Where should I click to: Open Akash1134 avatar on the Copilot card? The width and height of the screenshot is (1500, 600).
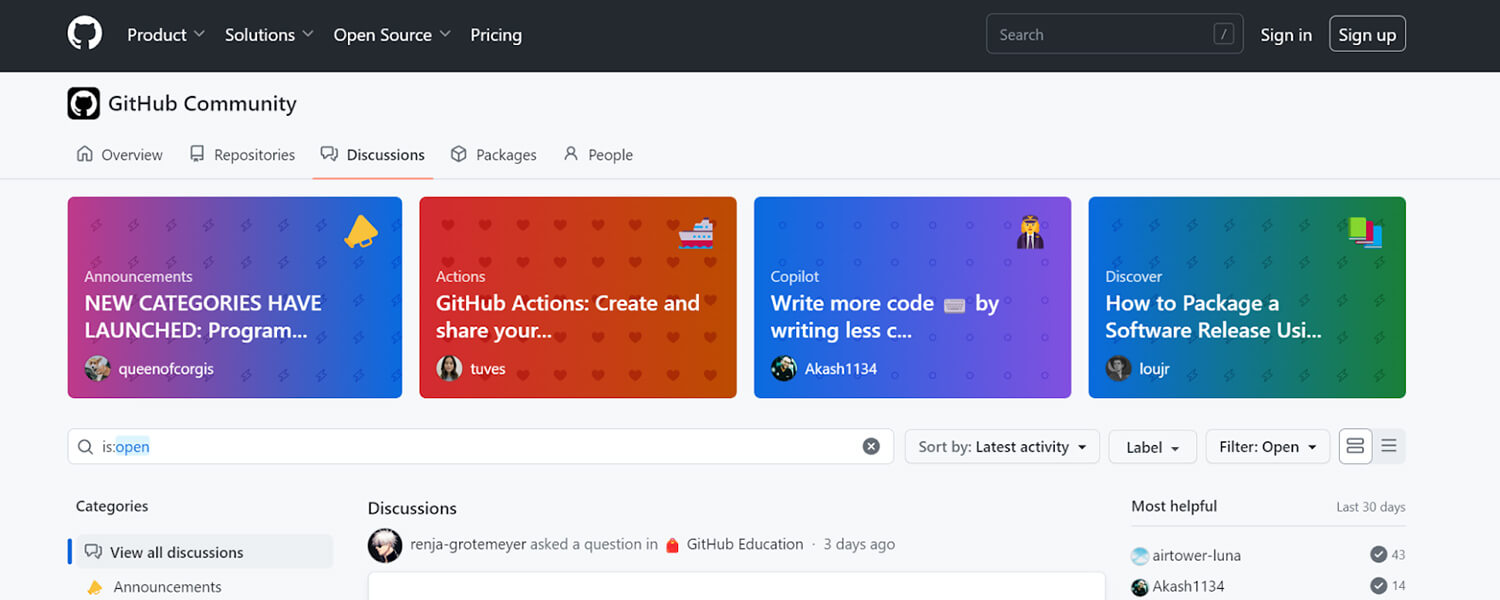pos(784,368)
